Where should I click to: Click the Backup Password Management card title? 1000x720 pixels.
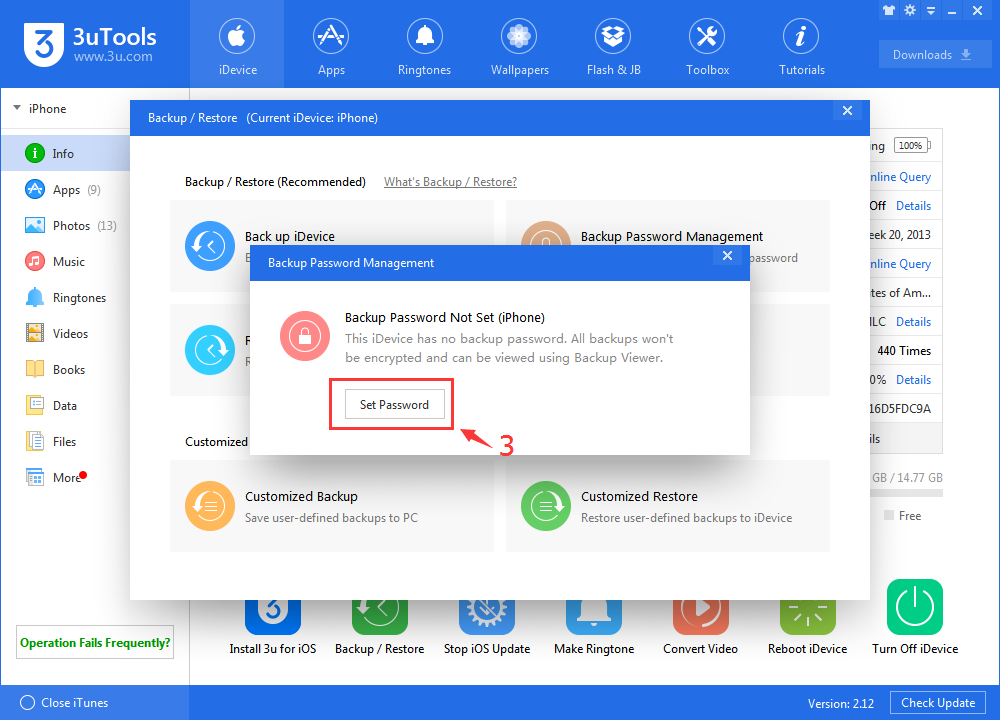click(672, 237)
